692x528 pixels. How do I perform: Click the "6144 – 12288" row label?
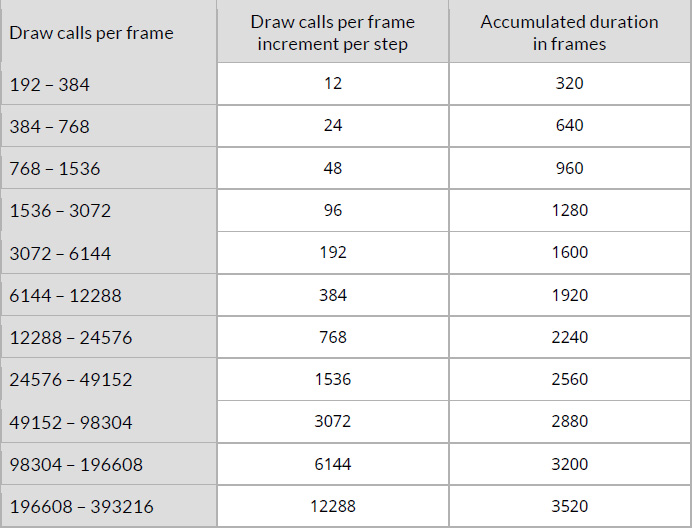click(65, 296)
